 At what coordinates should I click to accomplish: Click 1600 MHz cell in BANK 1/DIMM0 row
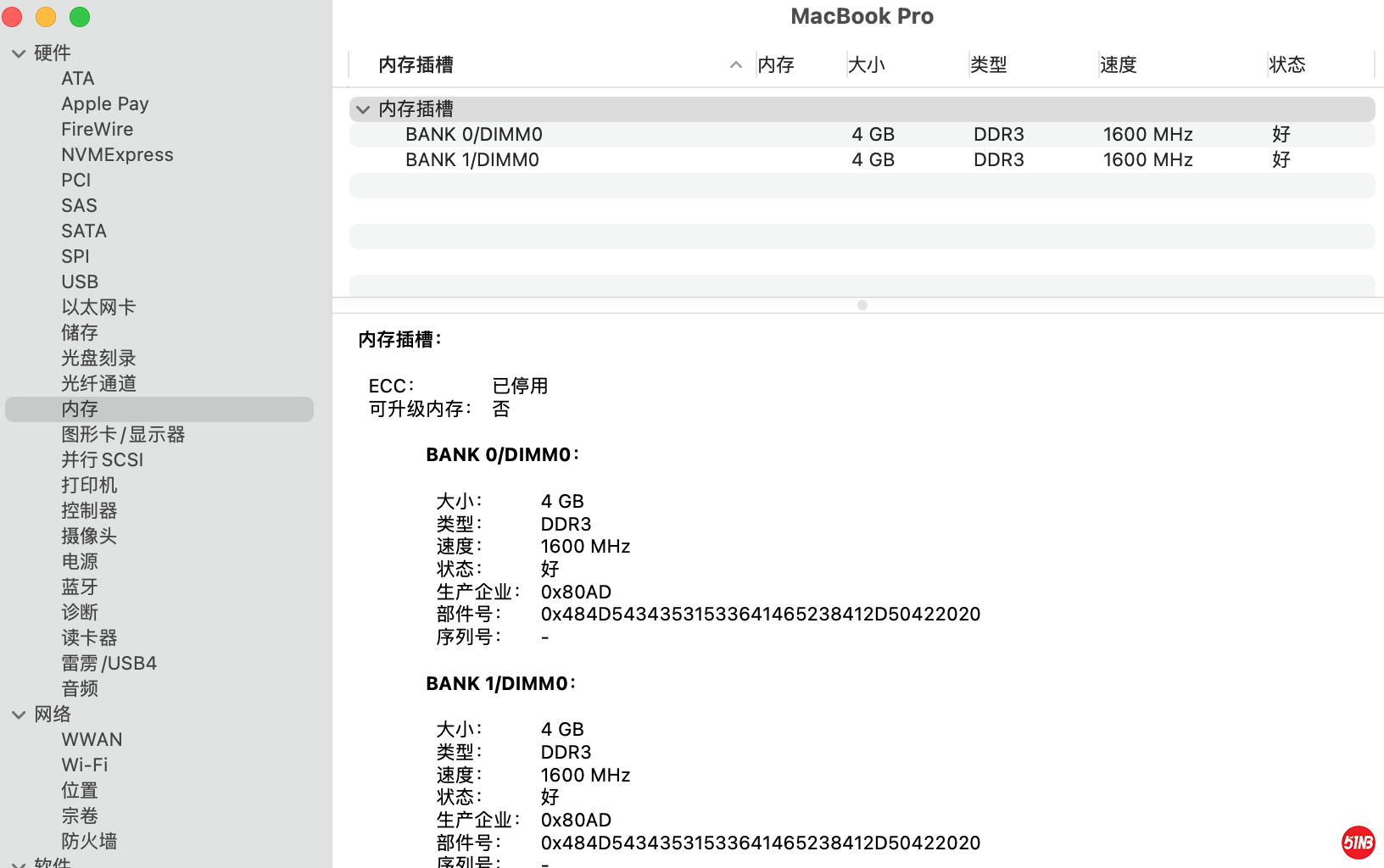[x=1147, y=160]
